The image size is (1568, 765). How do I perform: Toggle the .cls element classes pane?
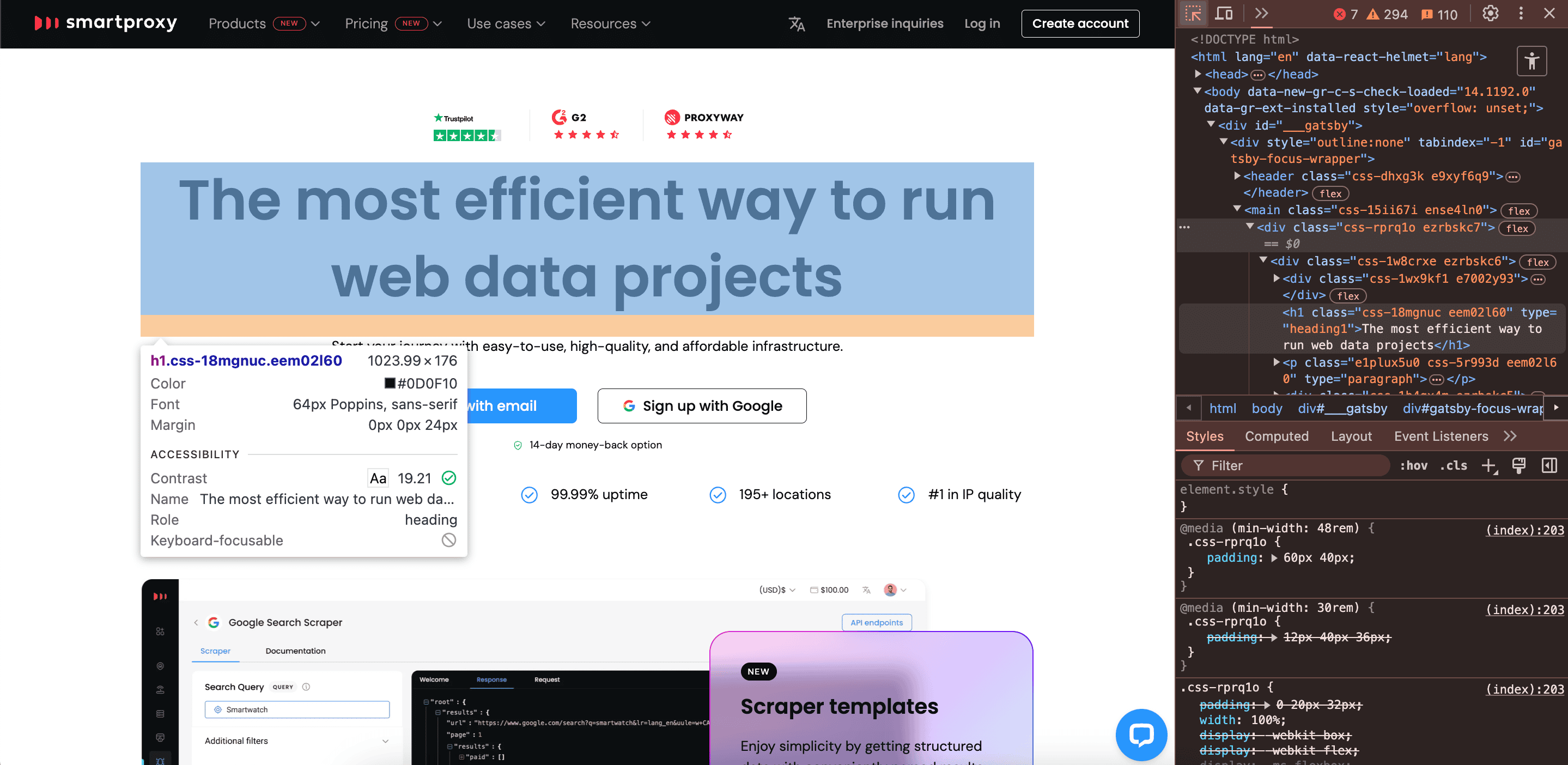point(1453,465)
